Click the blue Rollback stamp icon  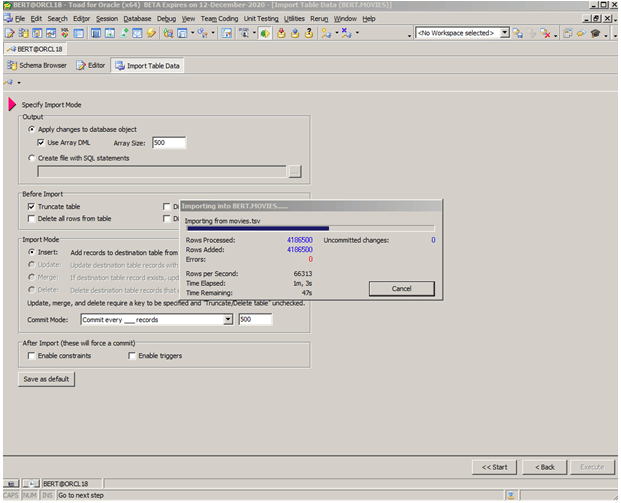[x=295, y=33]
